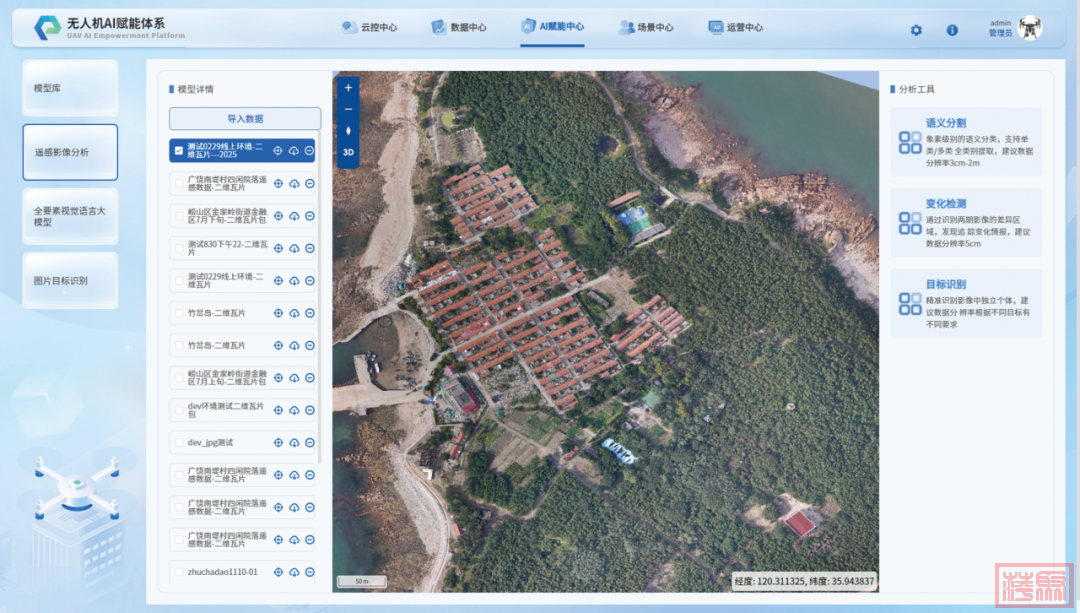Open the admin user account menu

click(x=1014, y=28)
